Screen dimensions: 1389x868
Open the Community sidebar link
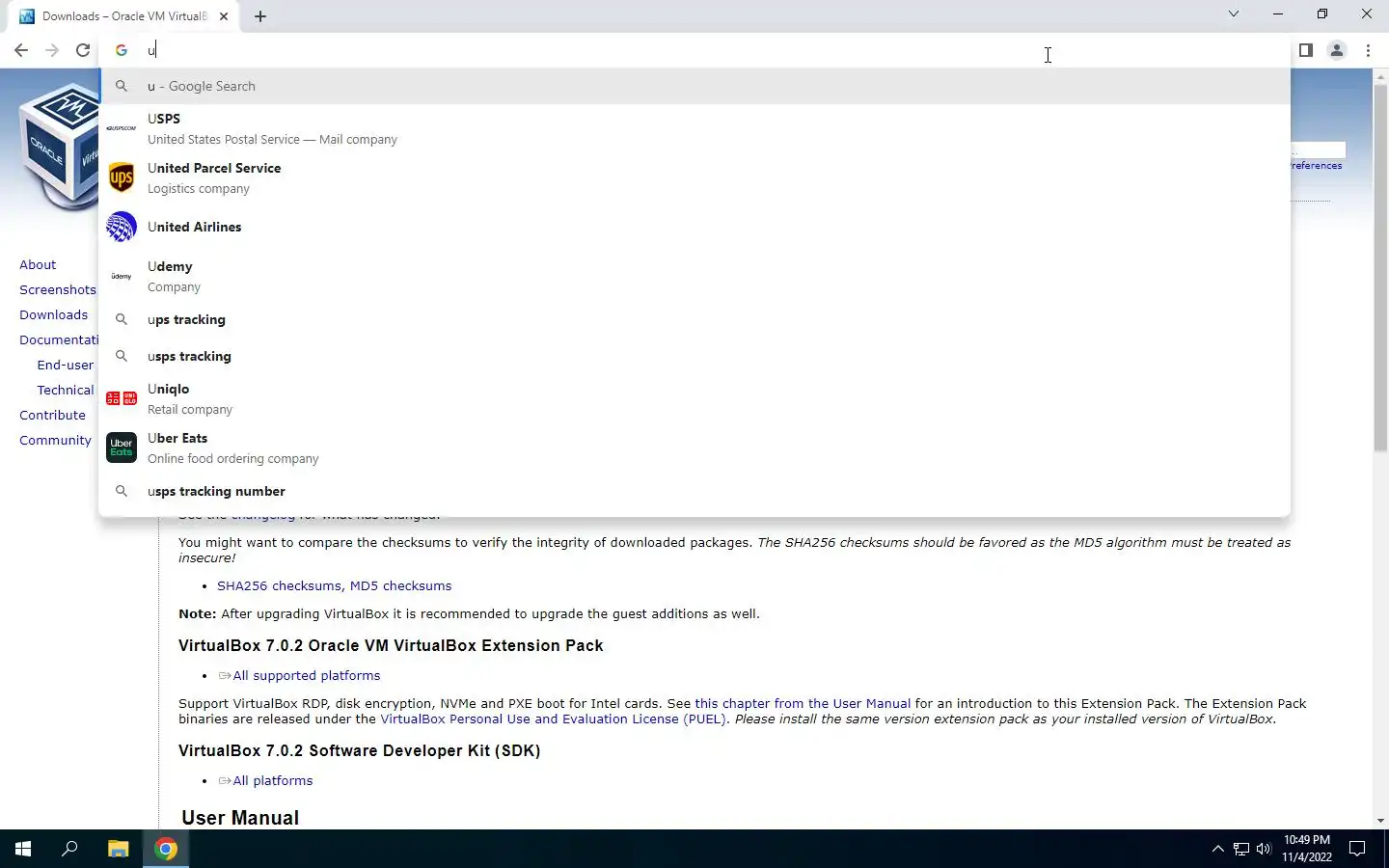click(55, 440)
